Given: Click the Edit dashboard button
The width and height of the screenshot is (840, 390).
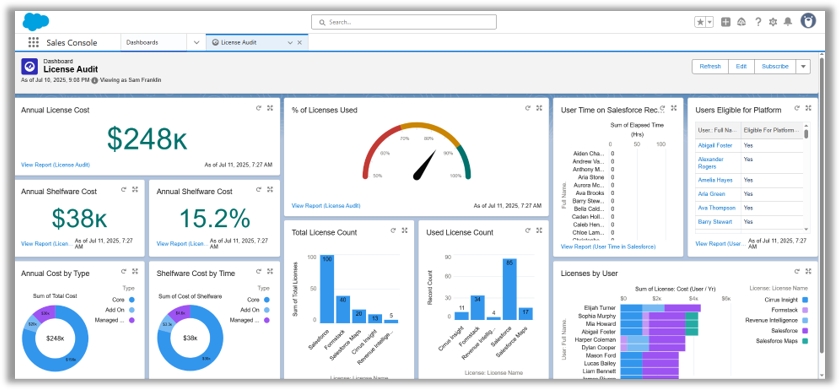Looking at the screenshot, I should click(x=741, y=66).
